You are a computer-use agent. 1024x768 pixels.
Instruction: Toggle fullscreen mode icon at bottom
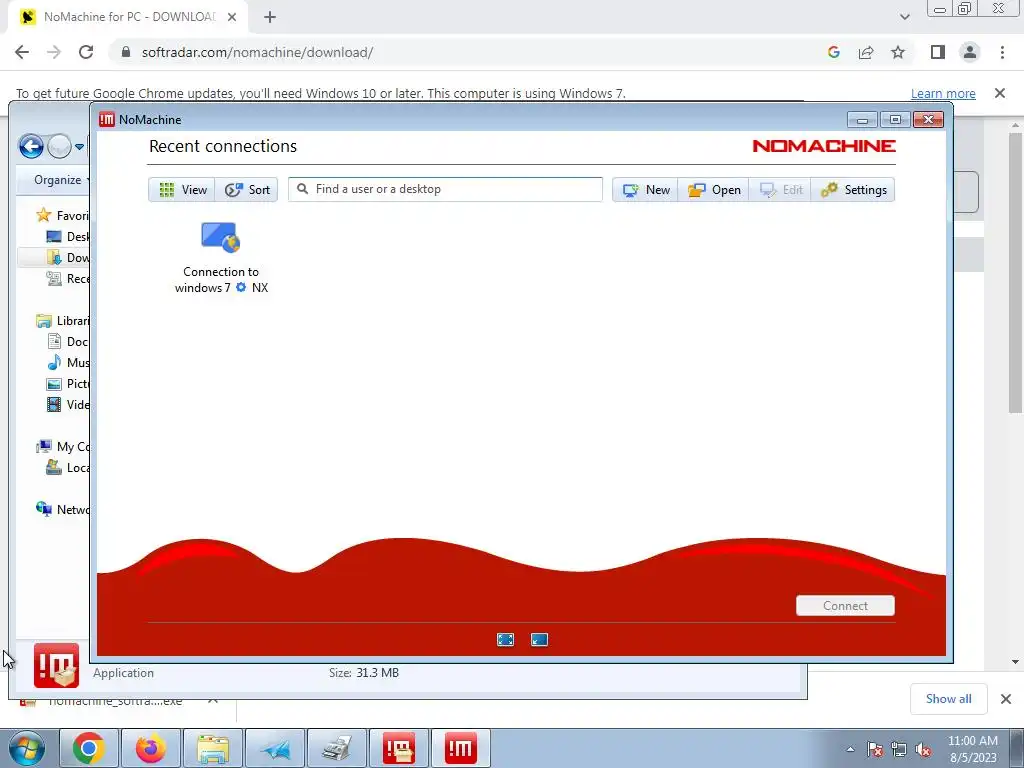[505, 639]
